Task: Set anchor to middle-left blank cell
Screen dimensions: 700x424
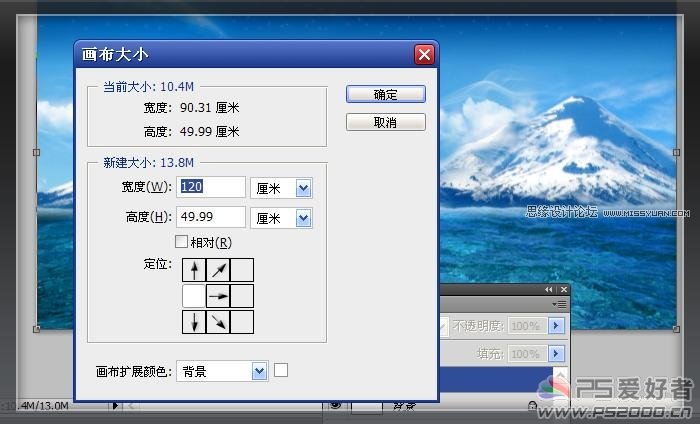Action: click(194, 296)
